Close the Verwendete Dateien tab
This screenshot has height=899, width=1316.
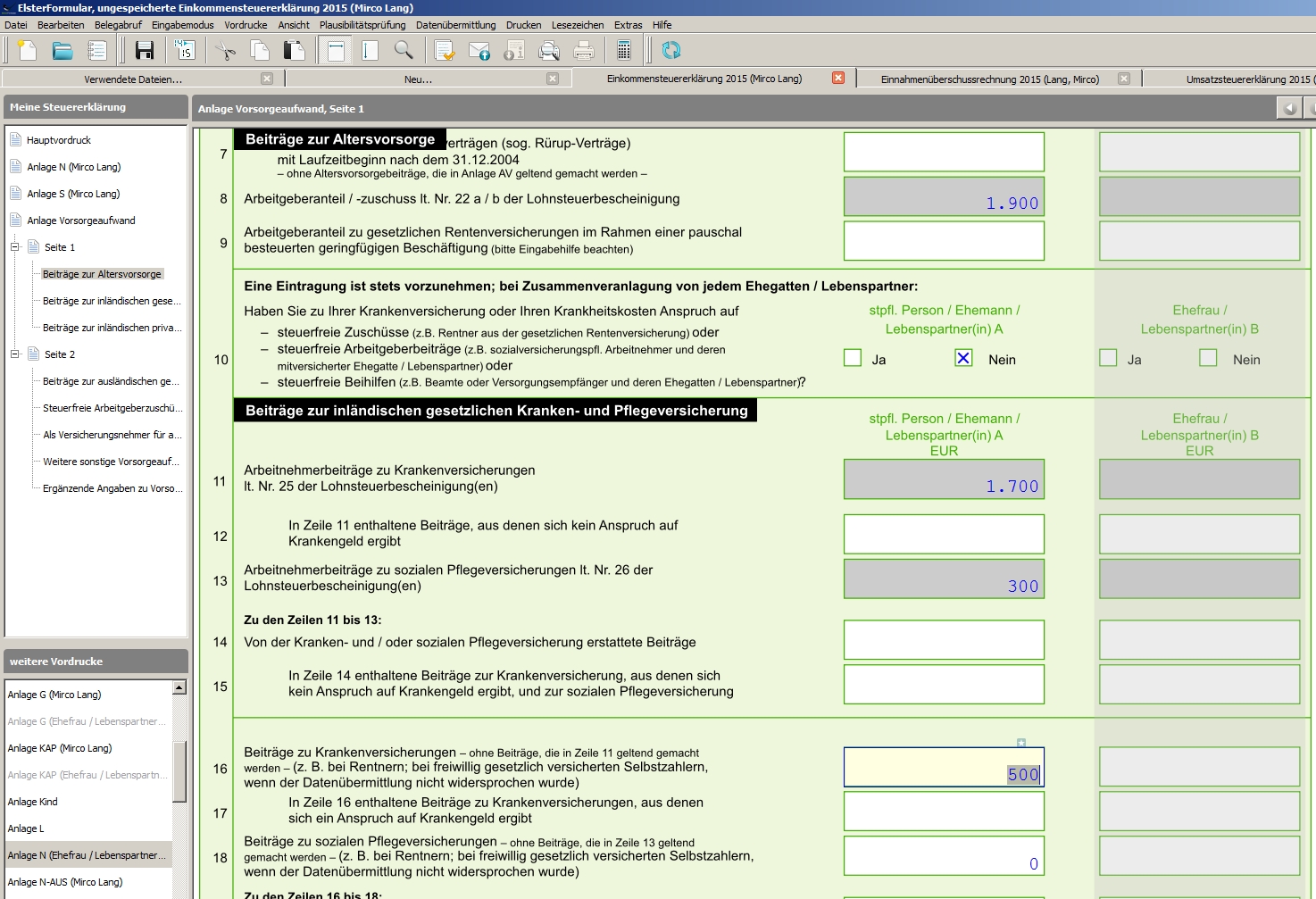266,79
